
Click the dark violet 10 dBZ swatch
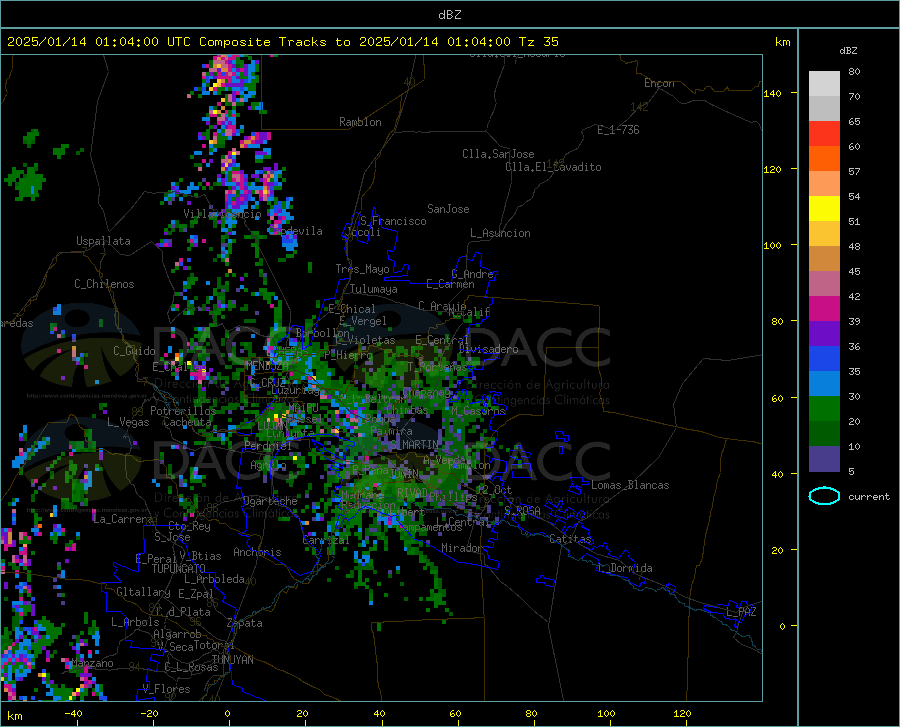824,459
